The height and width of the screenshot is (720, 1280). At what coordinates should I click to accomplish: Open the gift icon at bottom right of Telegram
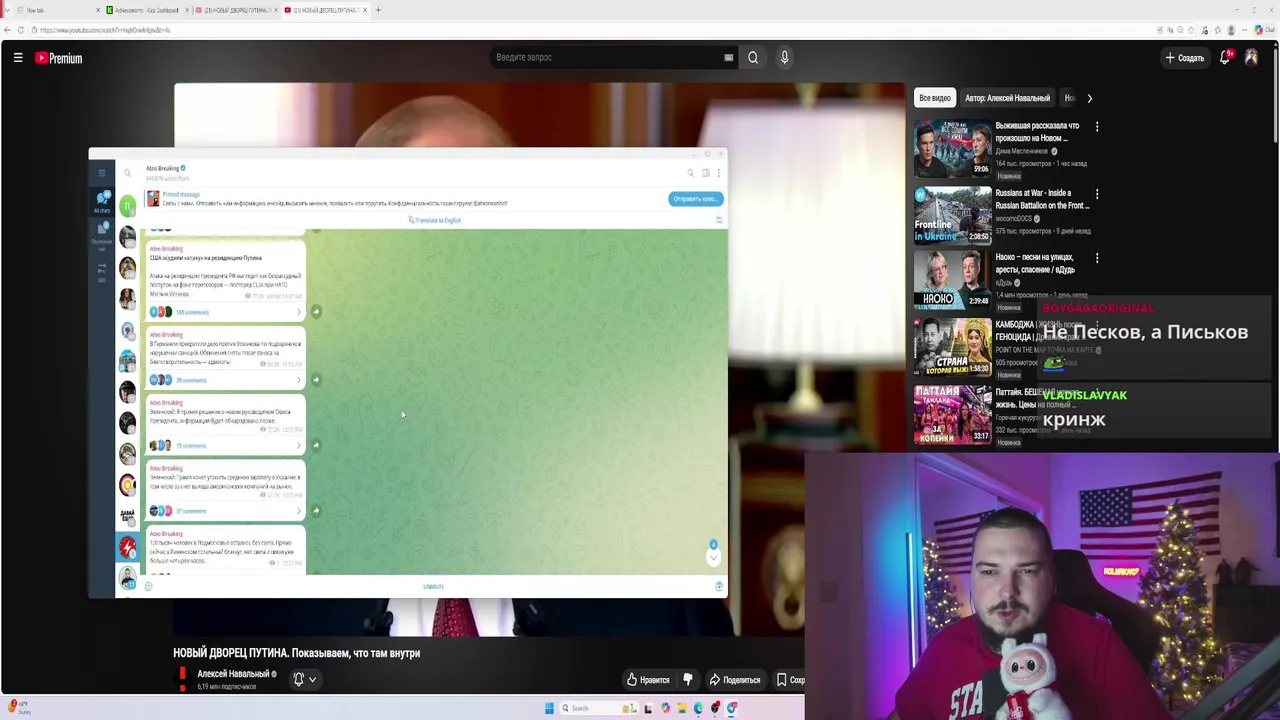click(x=718, y=587)
